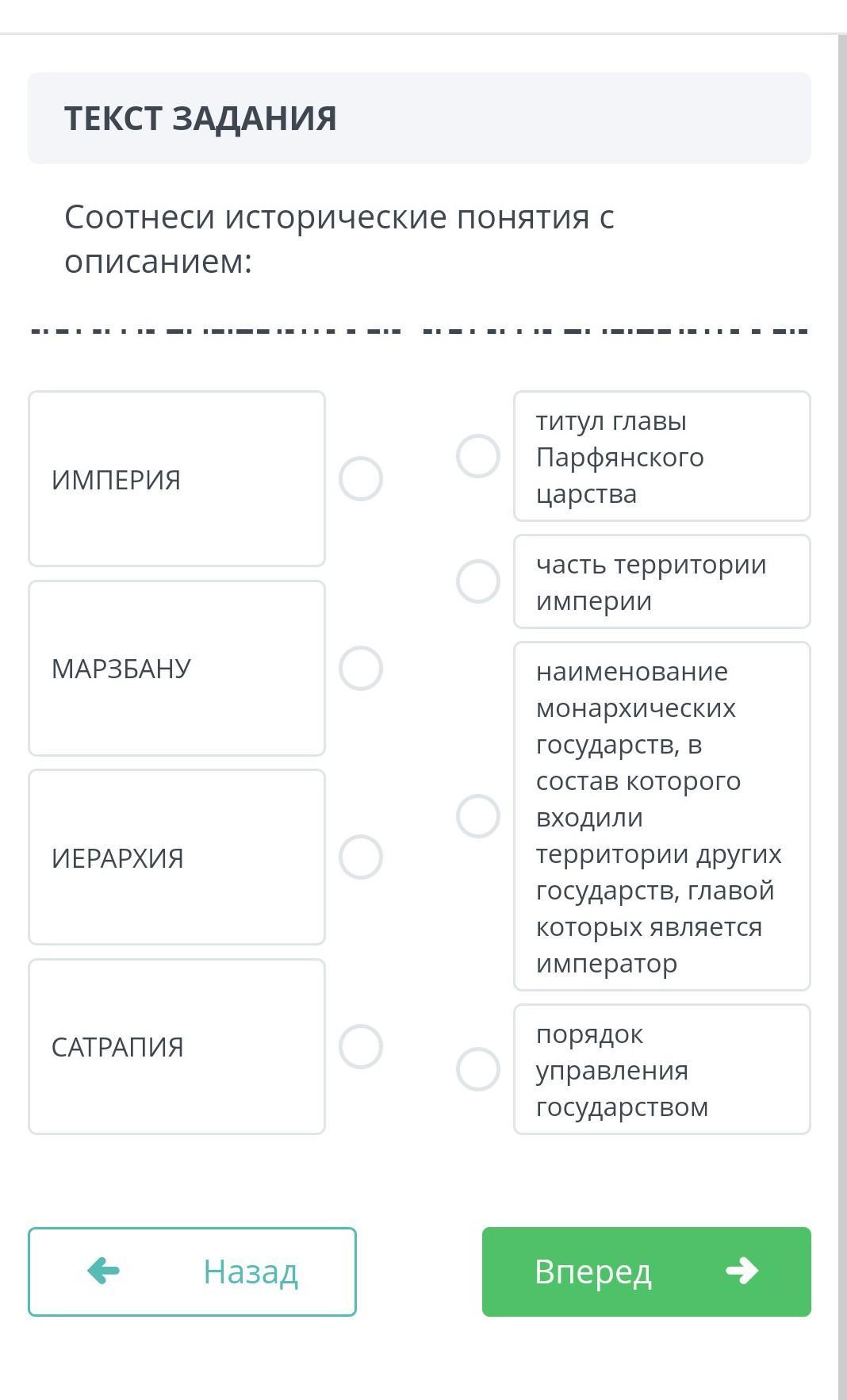Click the Назад back button
The height and width of the screenshot is (1400, 847).
(192, 1272)
